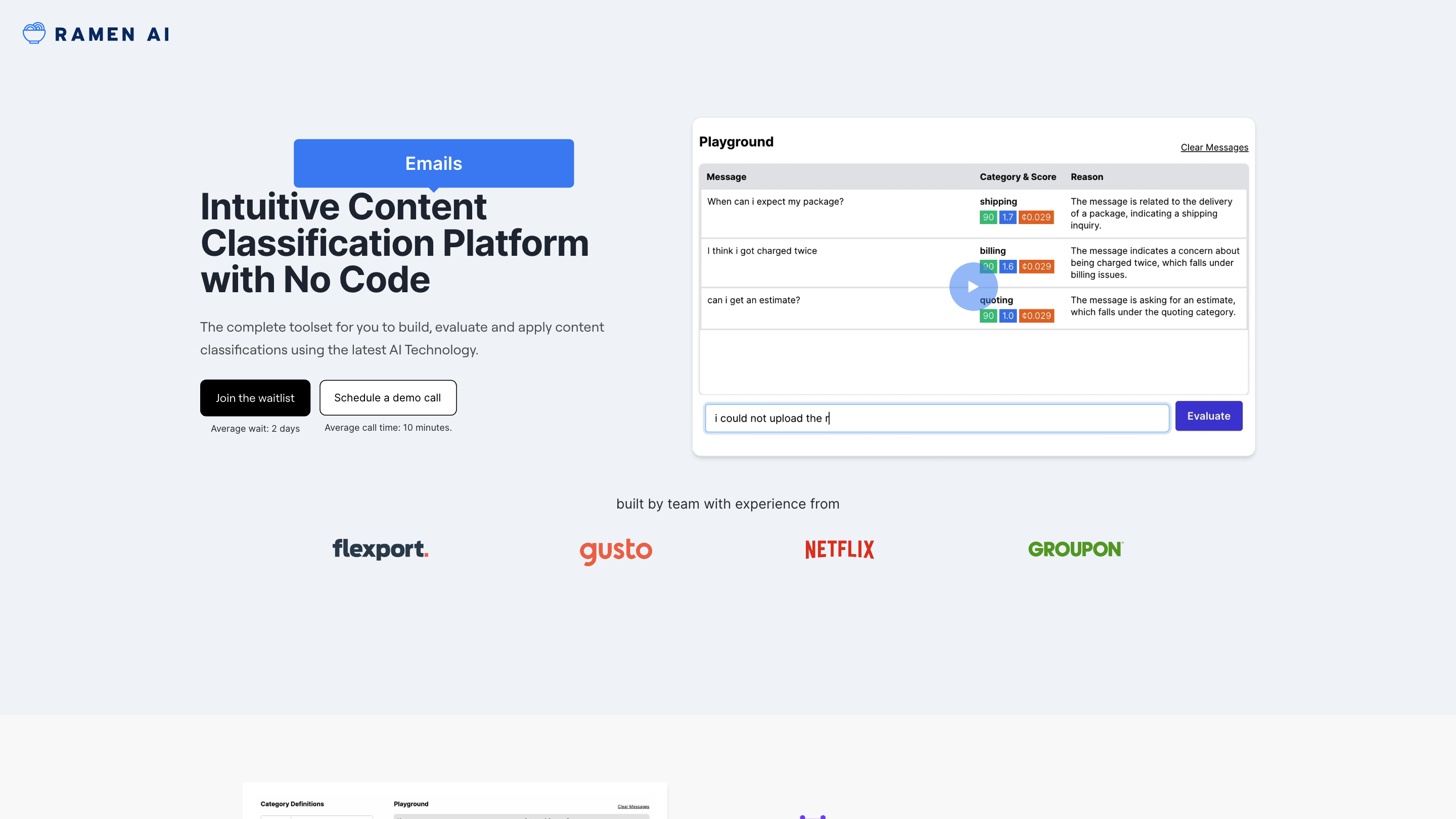The height and width of the screenshot is (819, 1456).
Task: Click the shipping category label
Action: [997, 202]
